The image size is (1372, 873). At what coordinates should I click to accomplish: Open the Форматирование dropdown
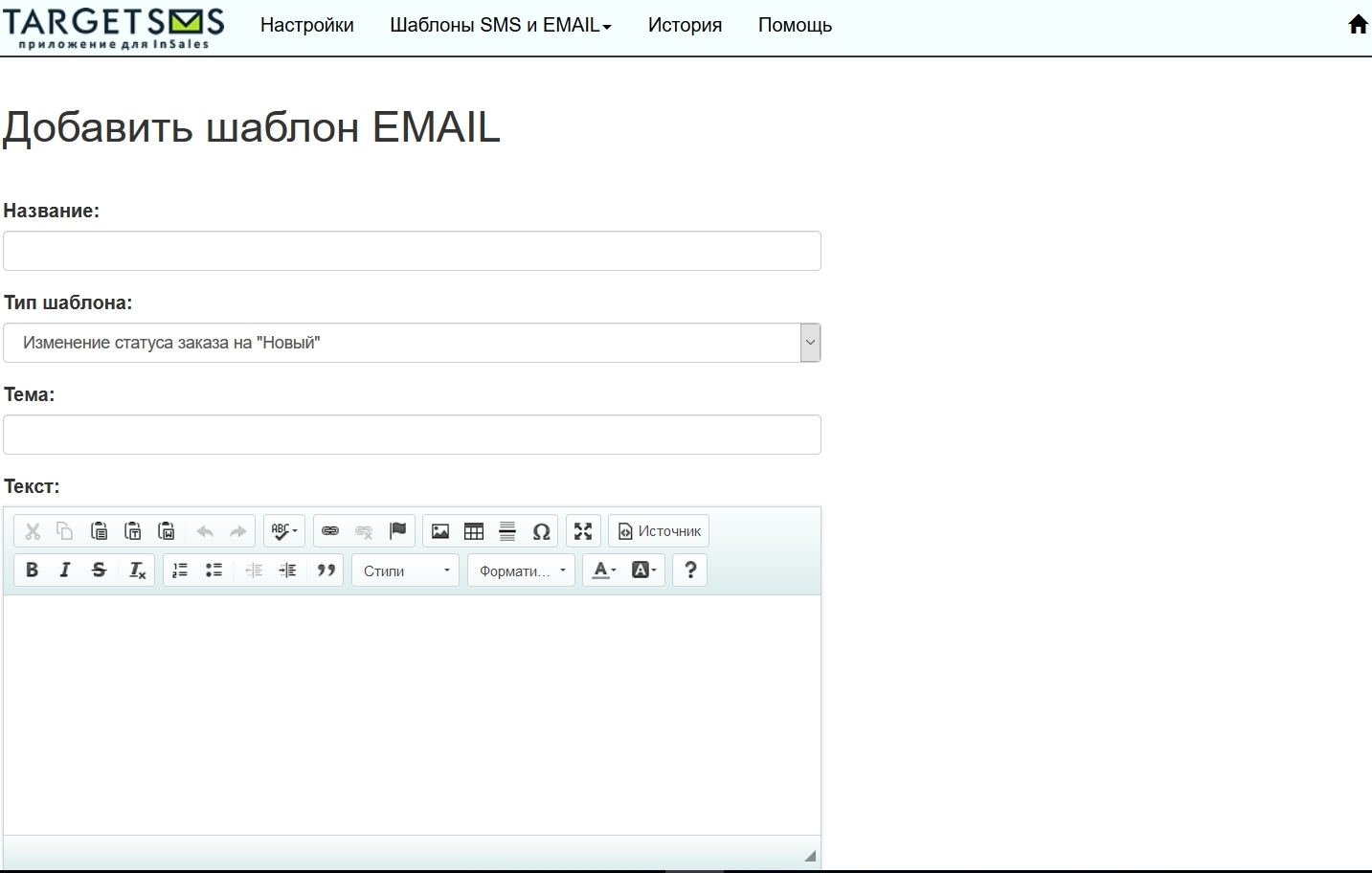click(522, 571)
